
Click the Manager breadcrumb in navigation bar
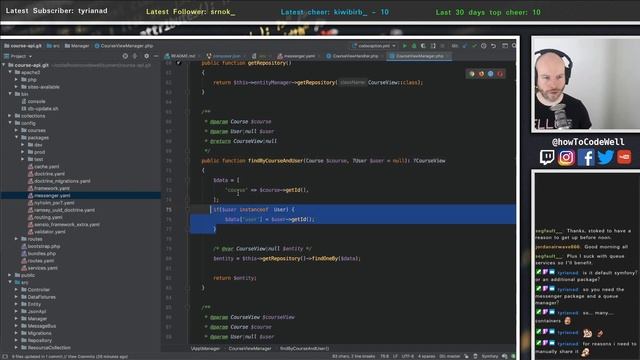pyautogui.click(x=77, y=46)
